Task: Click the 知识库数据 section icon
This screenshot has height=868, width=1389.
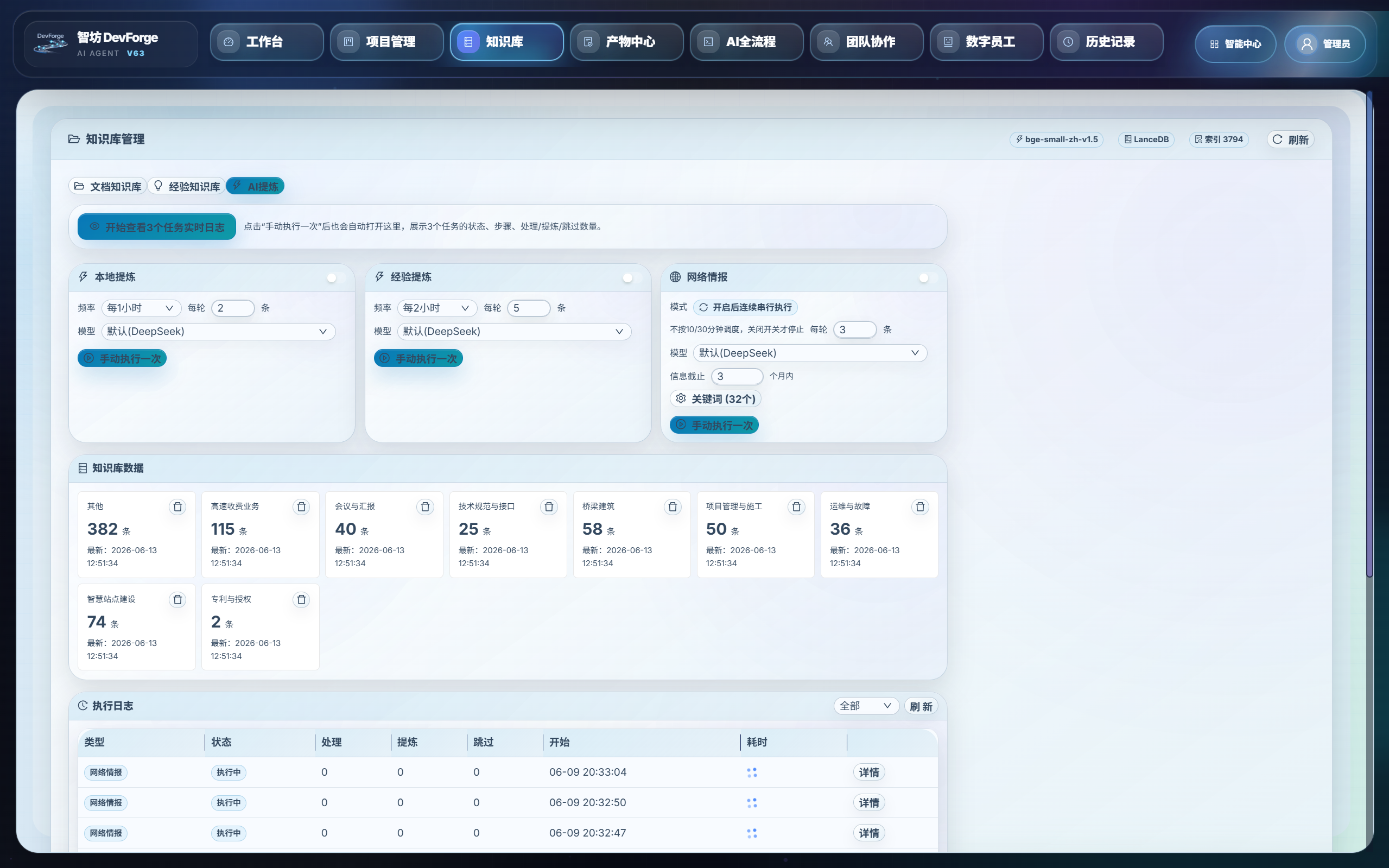Action: [83, 468]
